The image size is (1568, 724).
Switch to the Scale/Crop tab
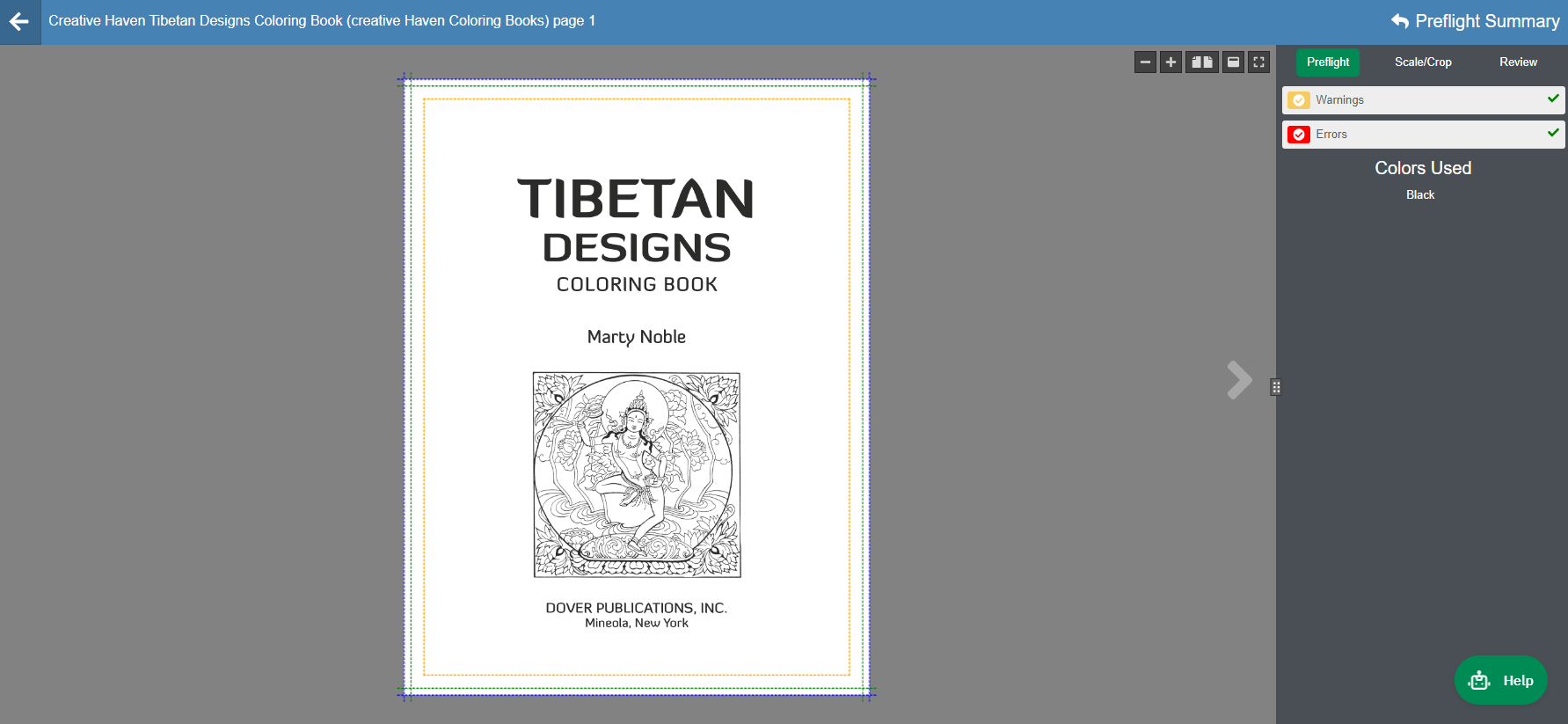point(1423,62)
